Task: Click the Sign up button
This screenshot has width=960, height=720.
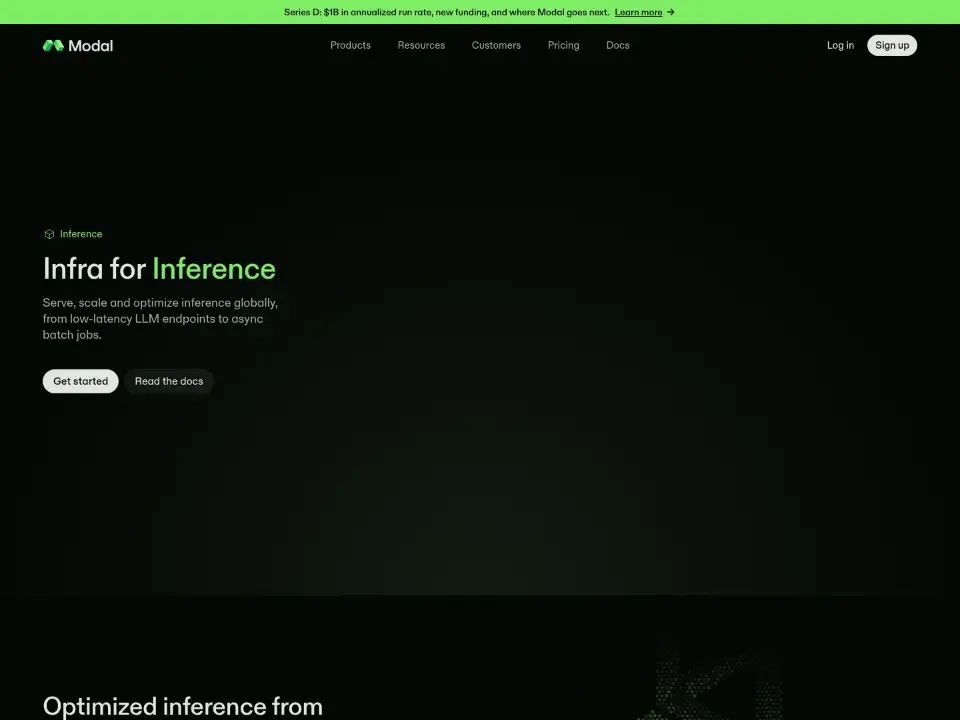Action: tap(892, 45)
